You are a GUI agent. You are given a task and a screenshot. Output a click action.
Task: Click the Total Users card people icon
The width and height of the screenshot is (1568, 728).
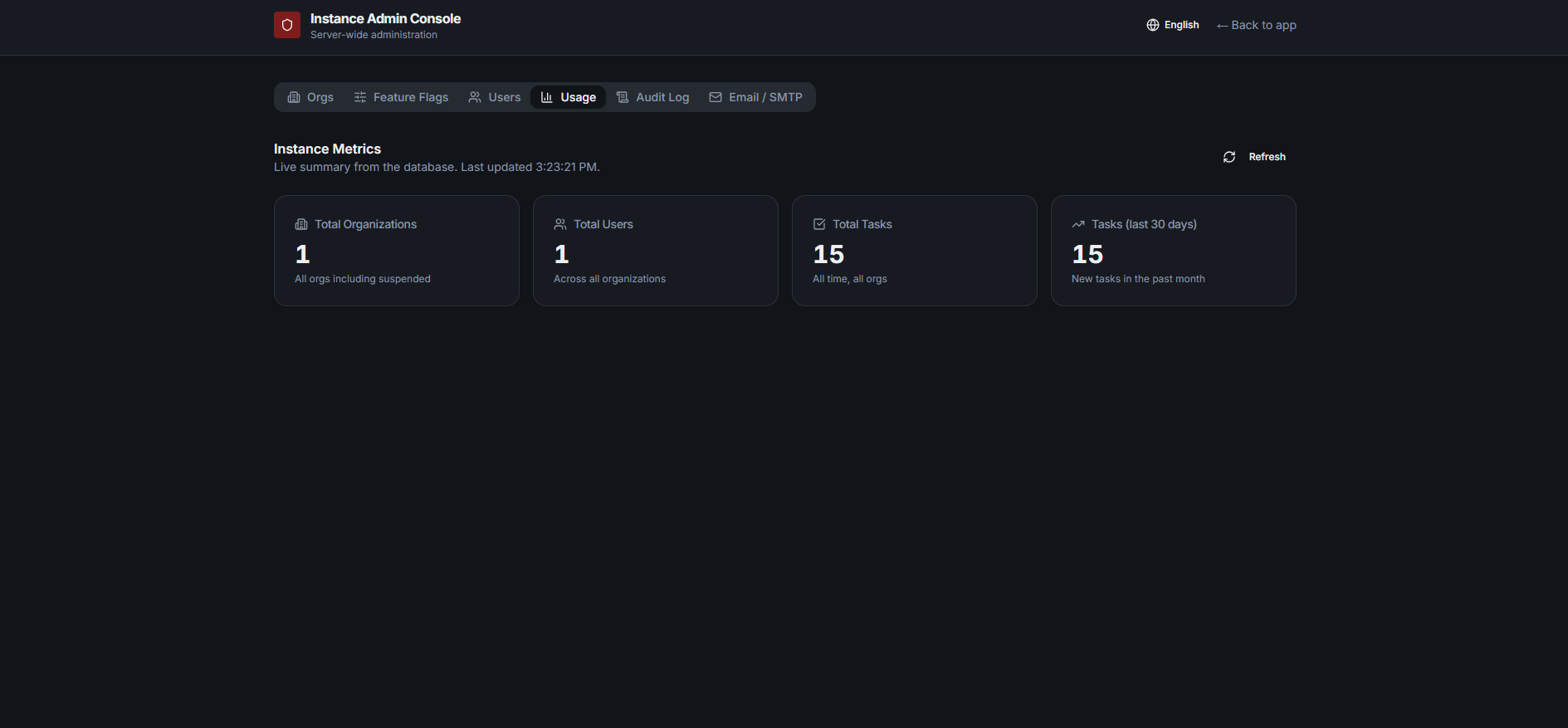point(560,224)
